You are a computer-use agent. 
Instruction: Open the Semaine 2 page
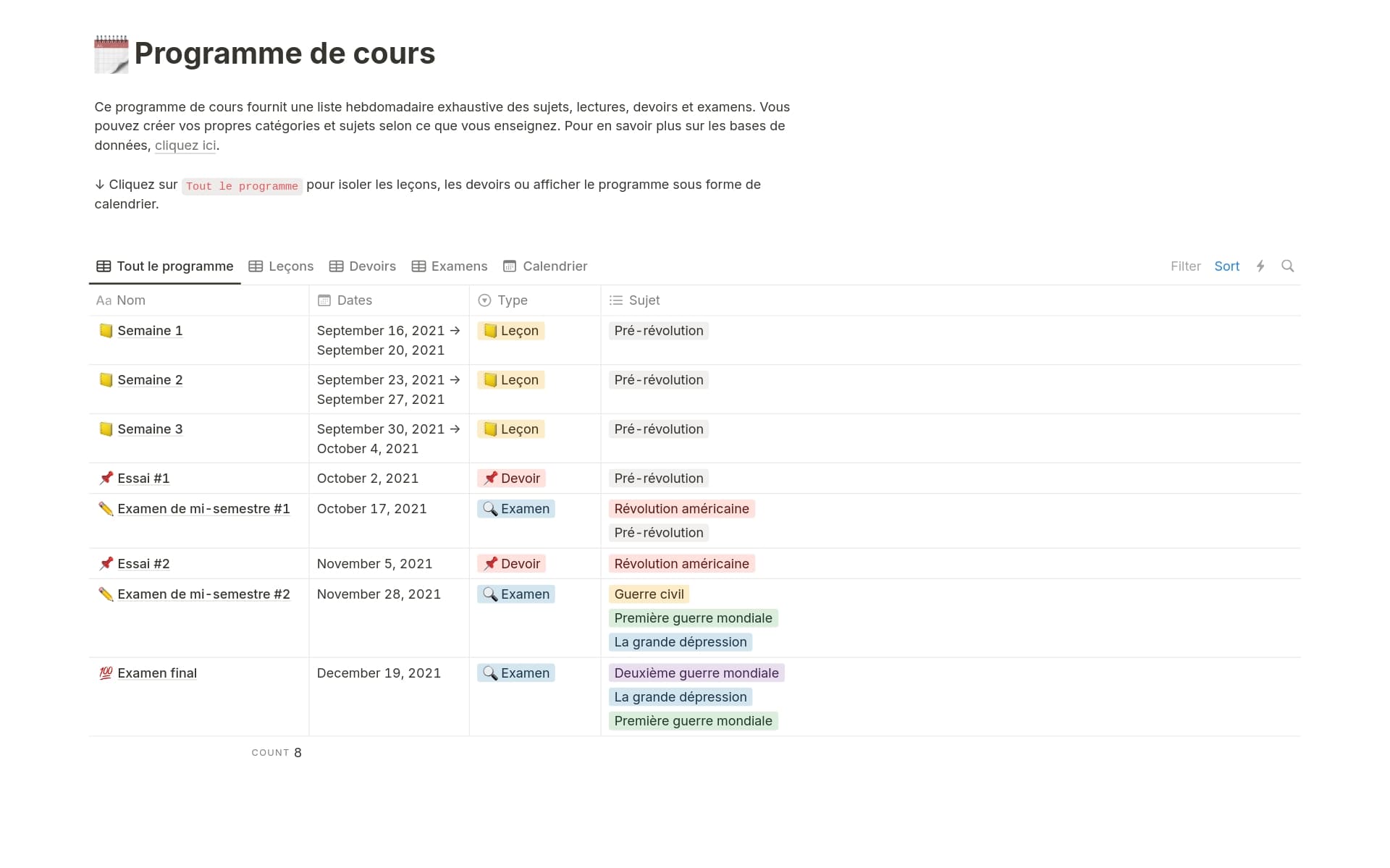(x=150, y=380)
